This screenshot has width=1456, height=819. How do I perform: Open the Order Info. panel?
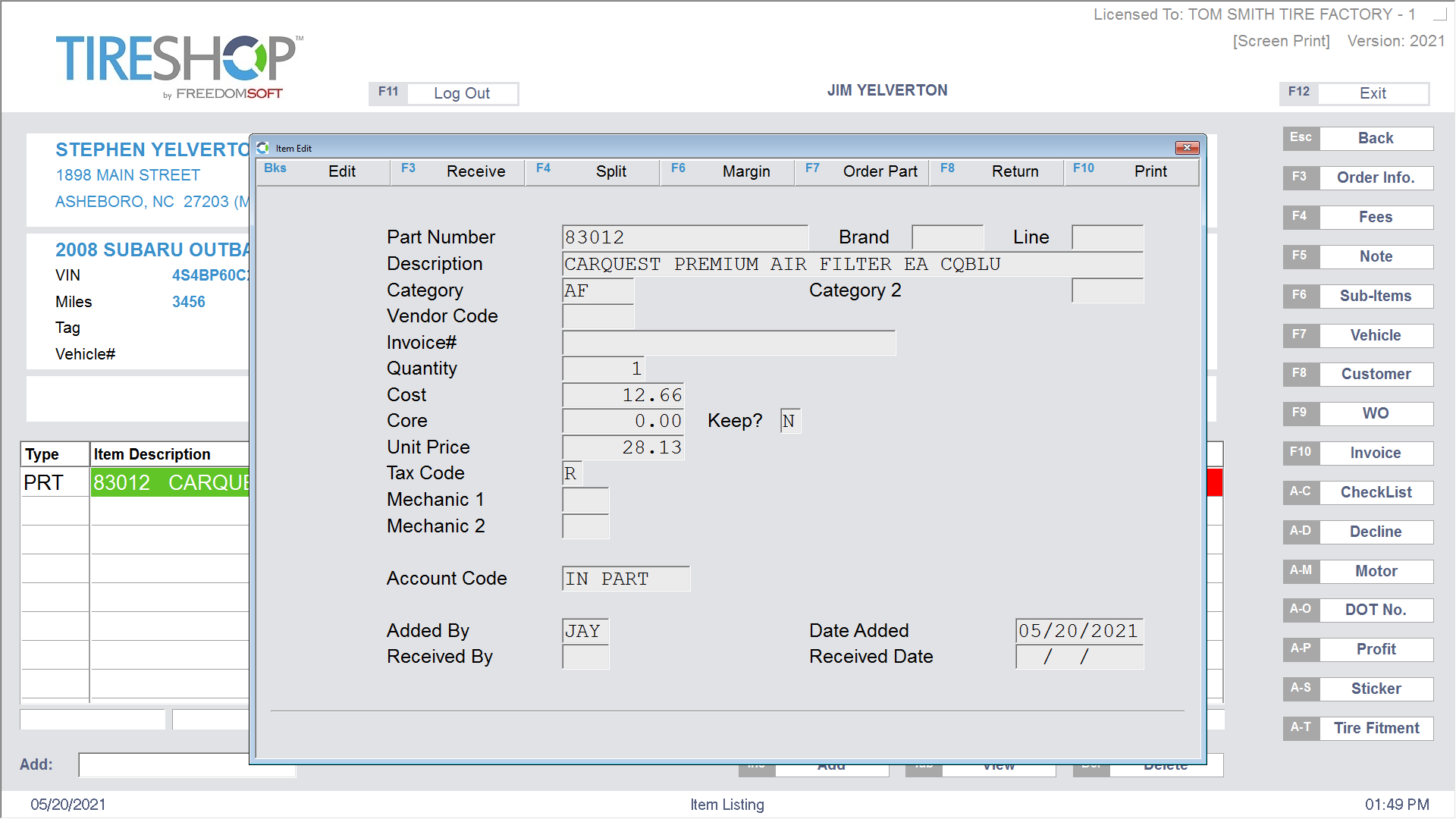[x=1375, y=177]
